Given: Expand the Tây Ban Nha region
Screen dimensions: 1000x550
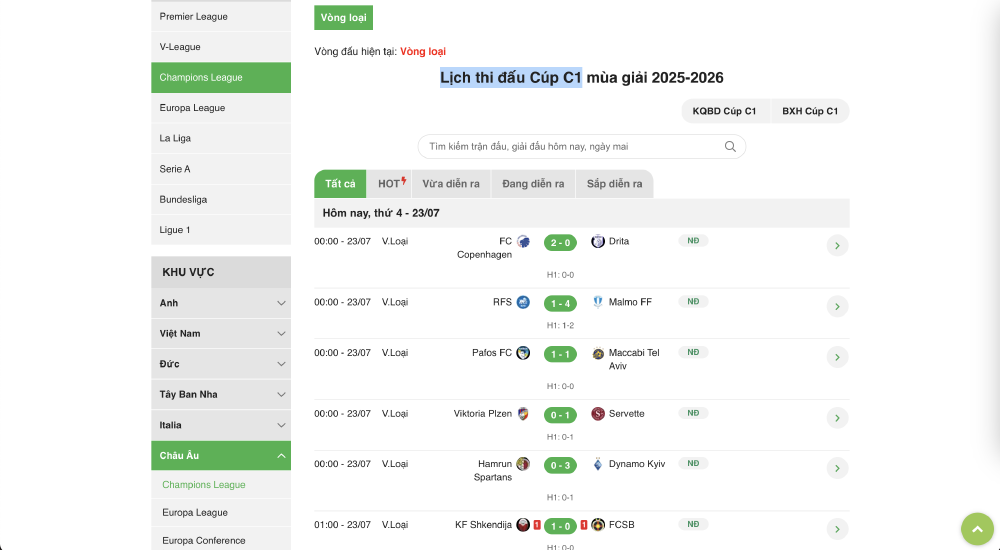Looking at the screenshot, I should tap(281, 394).
